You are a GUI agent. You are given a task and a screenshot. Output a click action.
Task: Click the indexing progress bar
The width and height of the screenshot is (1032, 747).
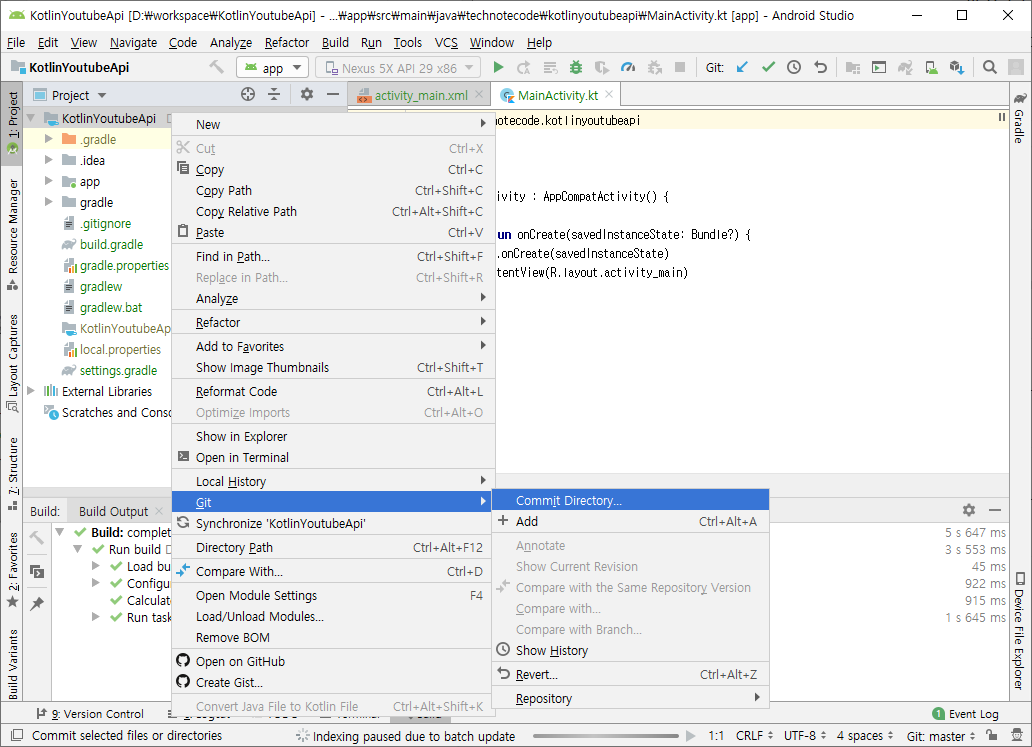606,735
